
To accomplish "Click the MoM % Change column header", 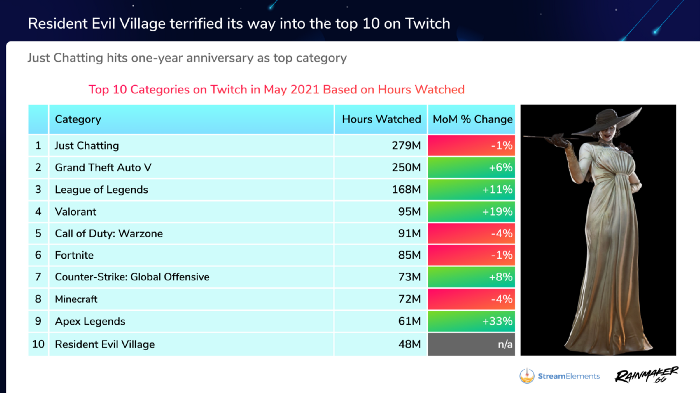I will click(x=471, y=119).
